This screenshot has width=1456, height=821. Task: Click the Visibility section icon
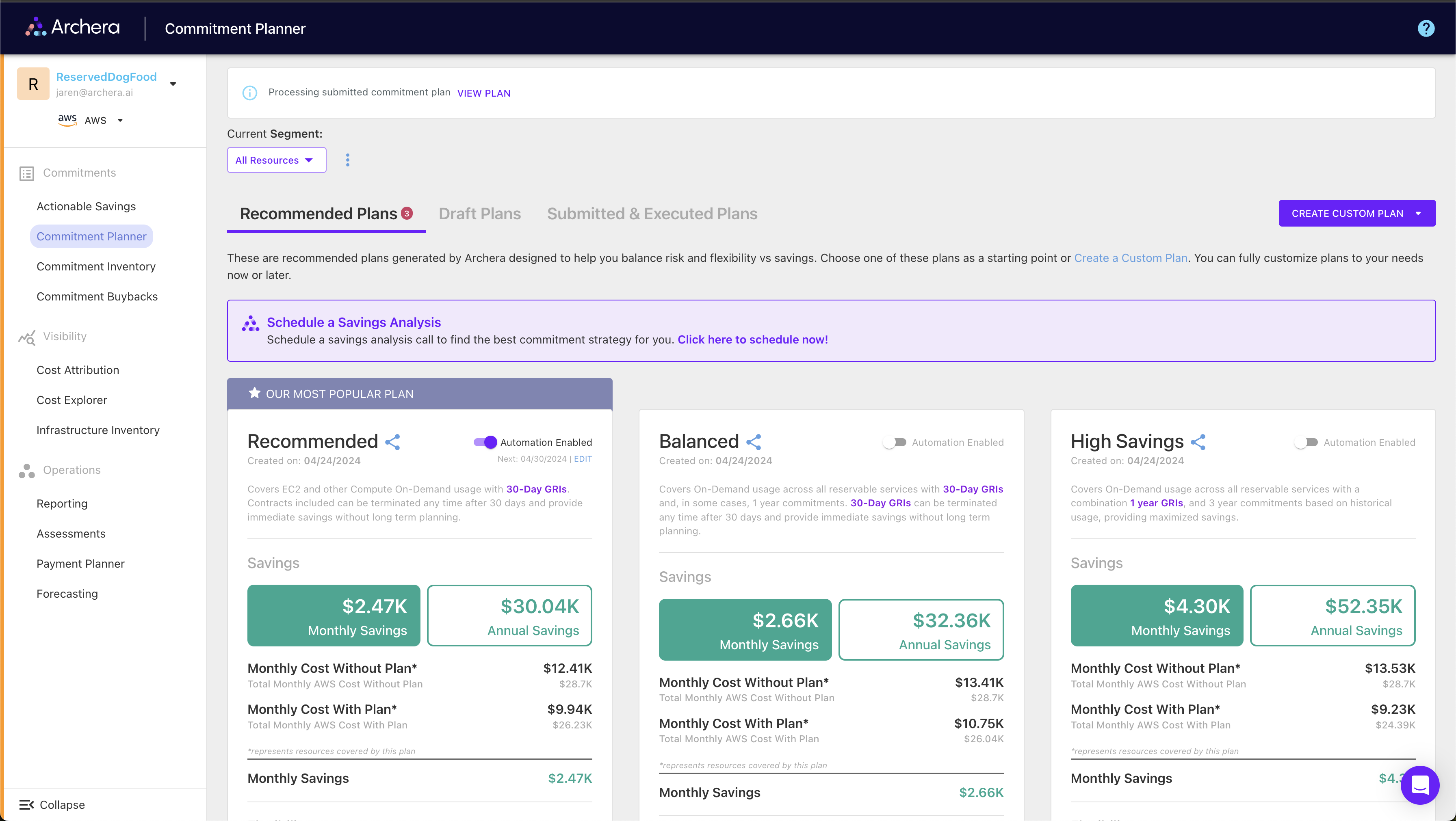(x=26, y=337)
